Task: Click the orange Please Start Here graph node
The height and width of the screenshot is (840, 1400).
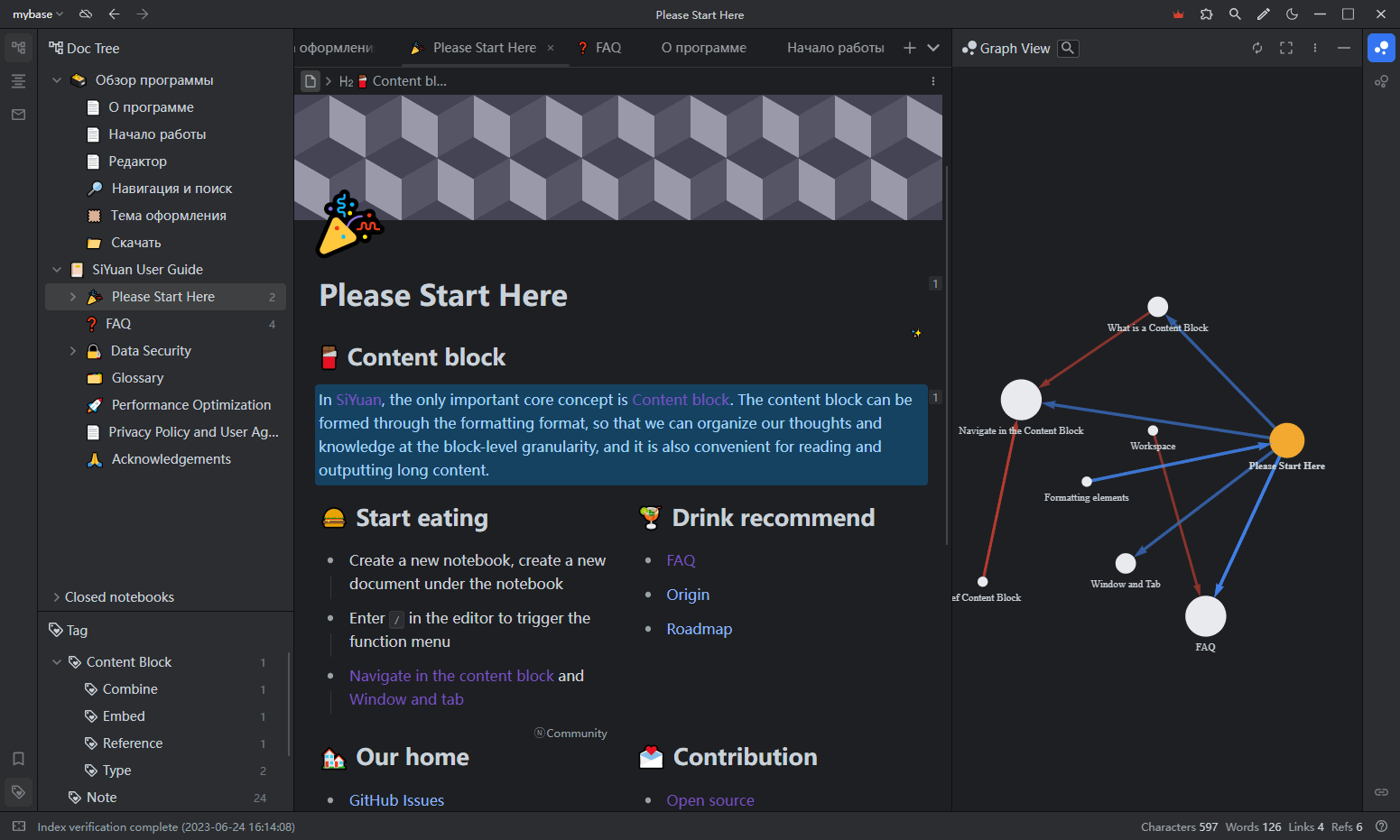Action: click(x=1286, y=440)
